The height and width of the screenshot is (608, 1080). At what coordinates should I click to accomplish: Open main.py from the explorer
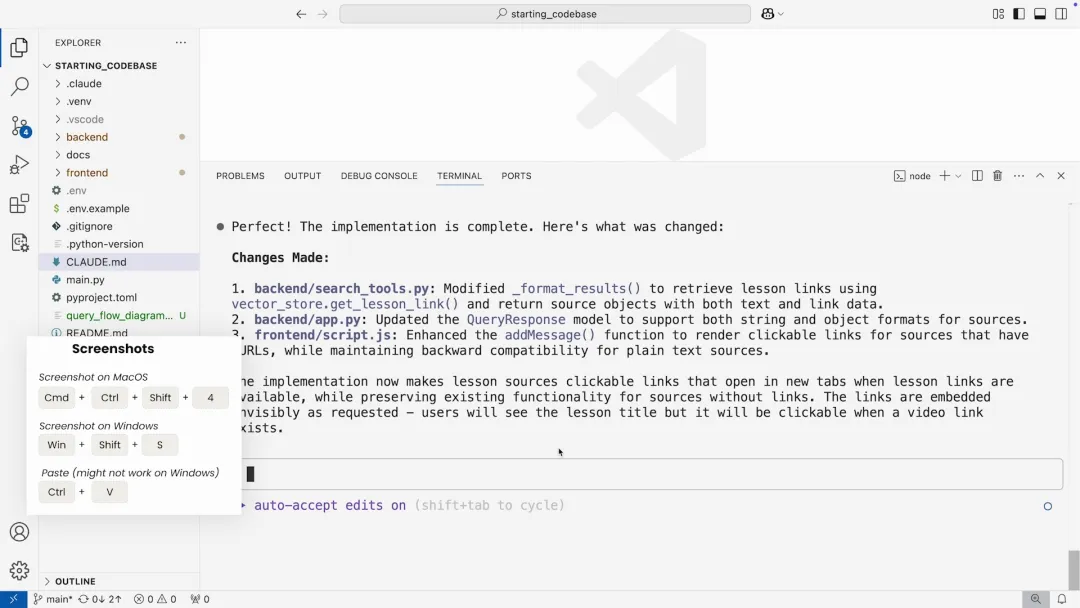tap(85, 280)
